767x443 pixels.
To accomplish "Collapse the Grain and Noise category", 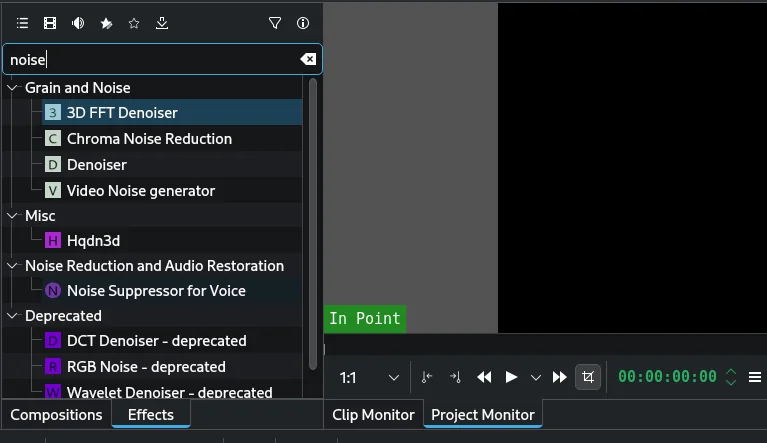I will (12, 88).
